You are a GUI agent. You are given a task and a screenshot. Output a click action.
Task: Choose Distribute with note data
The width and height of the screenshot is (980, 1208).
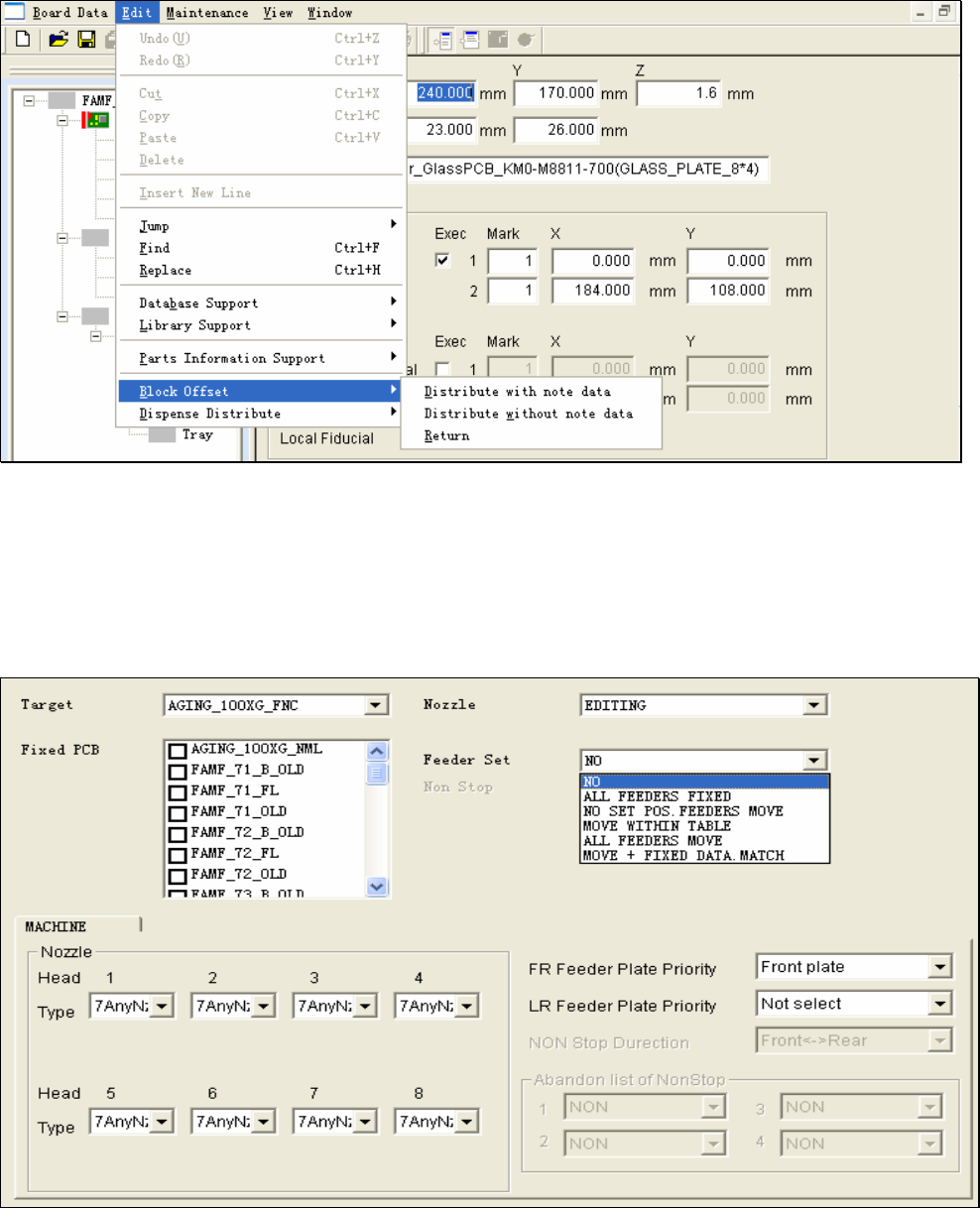coord(532,392)
